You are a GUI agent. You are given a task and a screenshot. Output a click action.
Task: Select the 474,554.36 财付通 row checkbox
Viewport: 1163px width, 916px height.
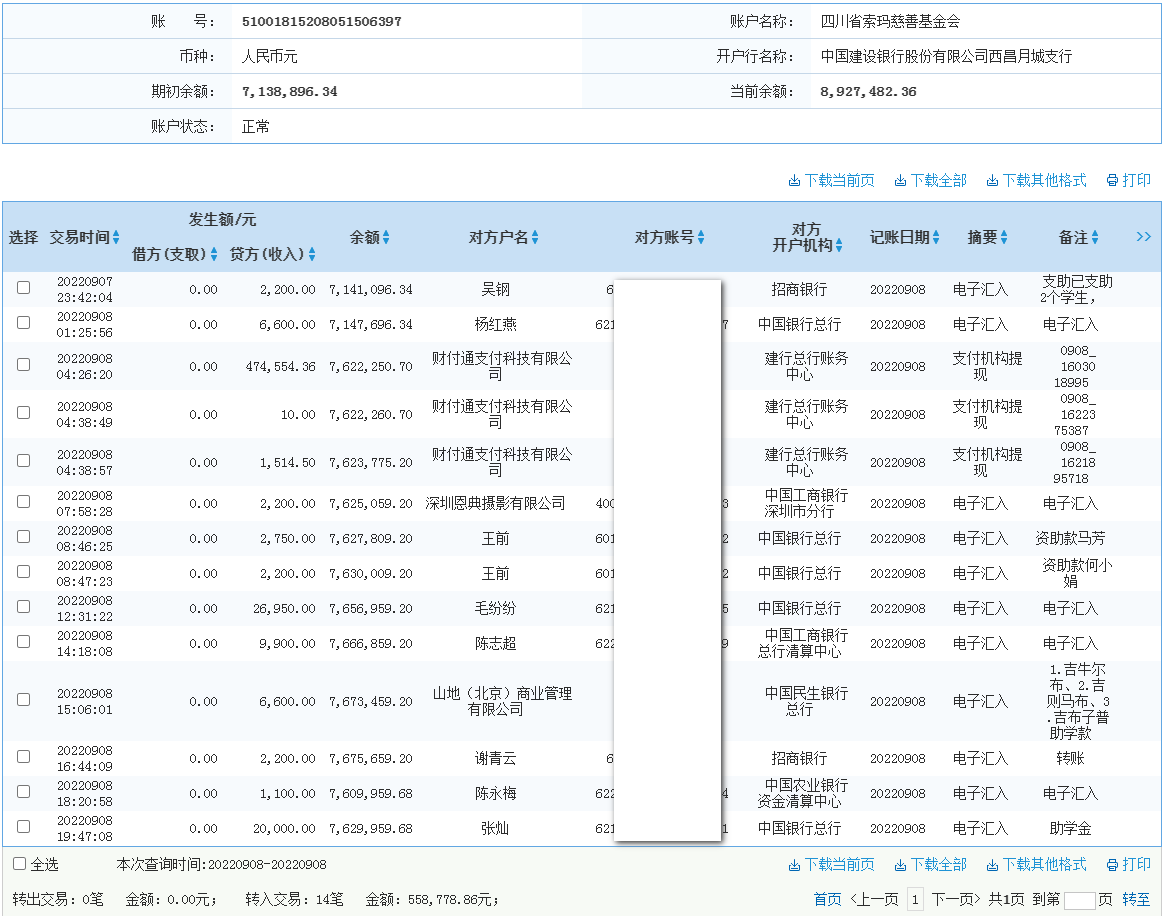(x=24, y=365)
